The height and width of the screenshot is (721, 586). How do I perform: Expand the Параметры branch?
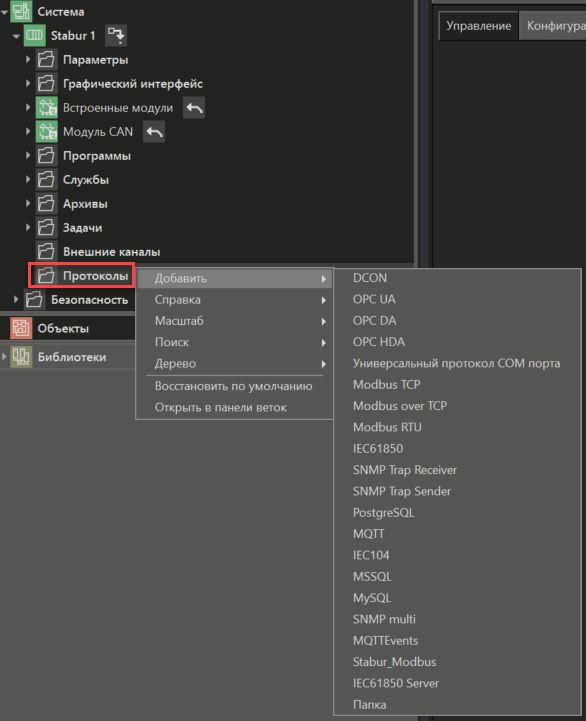coord(28,59)
